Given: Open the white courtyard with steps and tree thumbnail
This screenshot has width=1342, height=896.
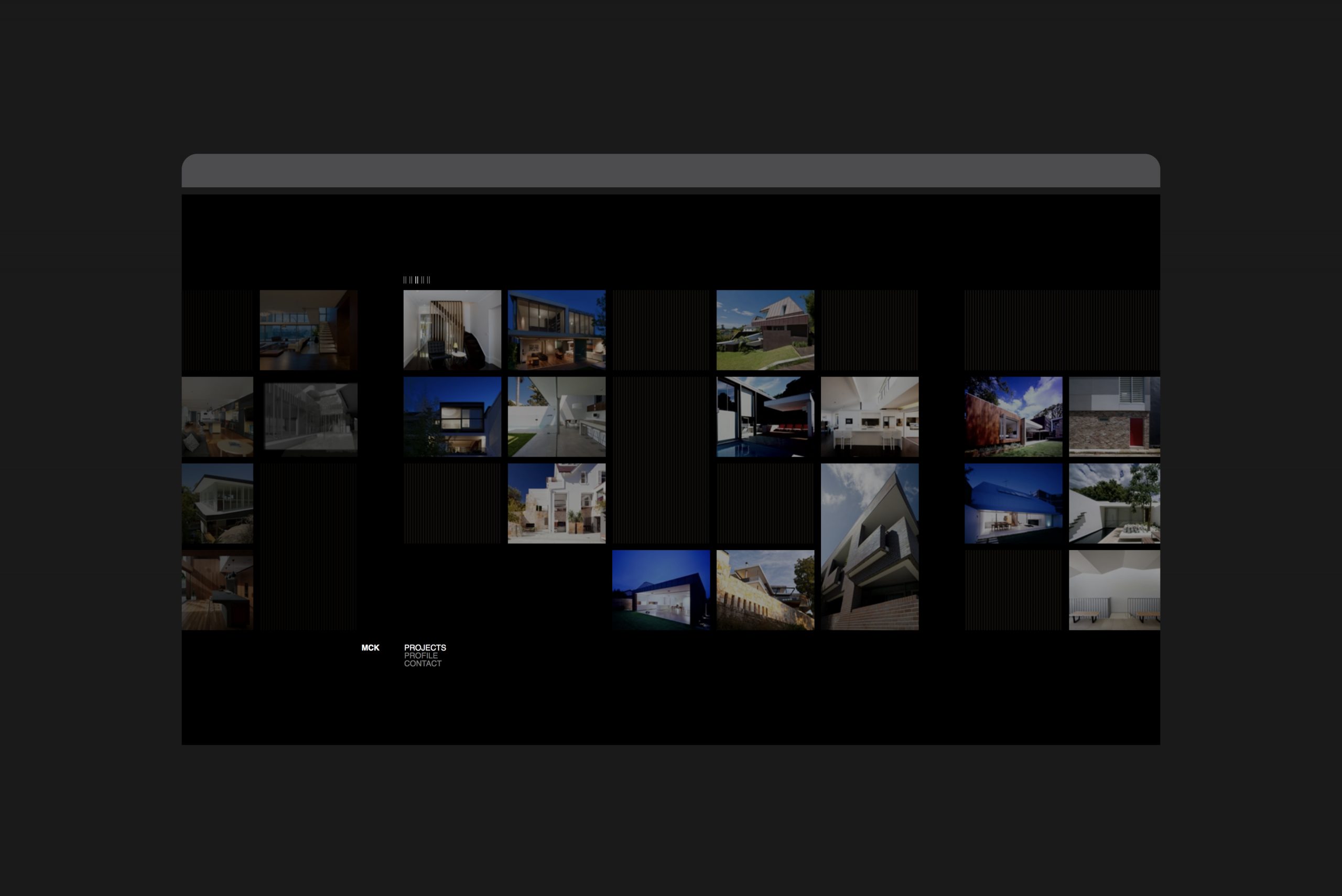Looking at the screenshot, I should (1114, 503).
